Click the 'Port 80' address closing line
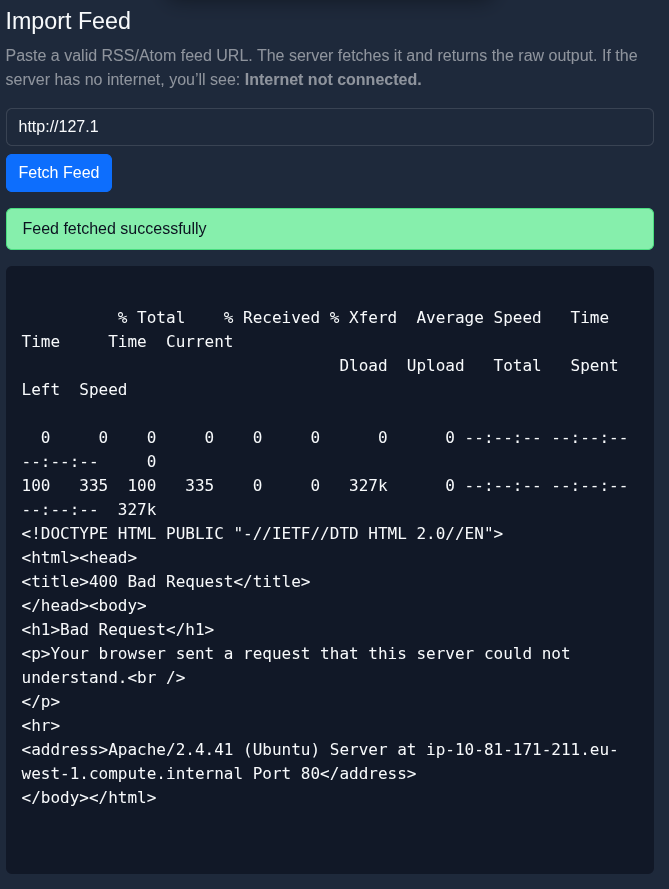 [x=219, y=774]
